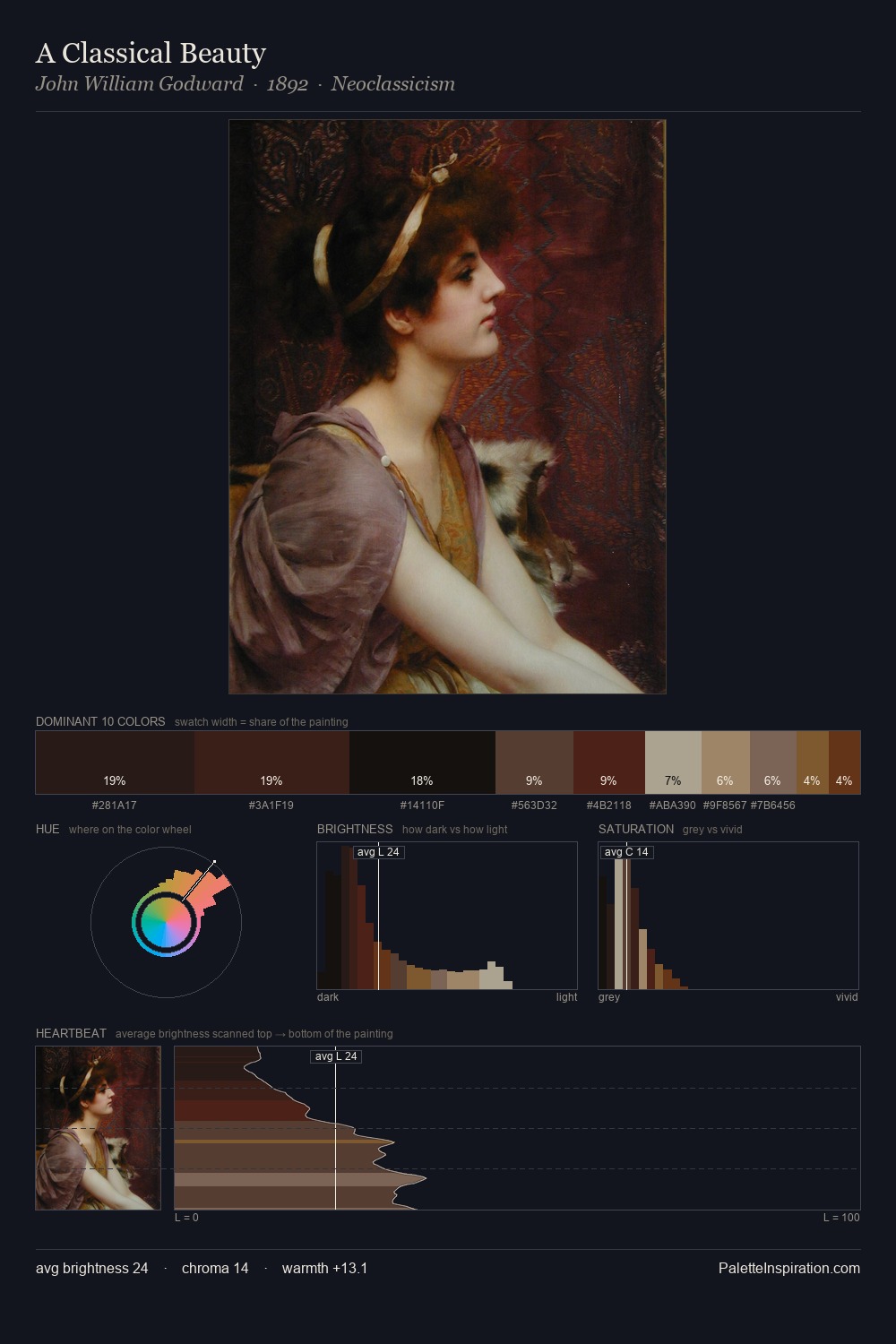The height and width of the screenshot is (1344, 896).
Task: Click the "SATURATION" section heading
Action: (x=636, y=829)
